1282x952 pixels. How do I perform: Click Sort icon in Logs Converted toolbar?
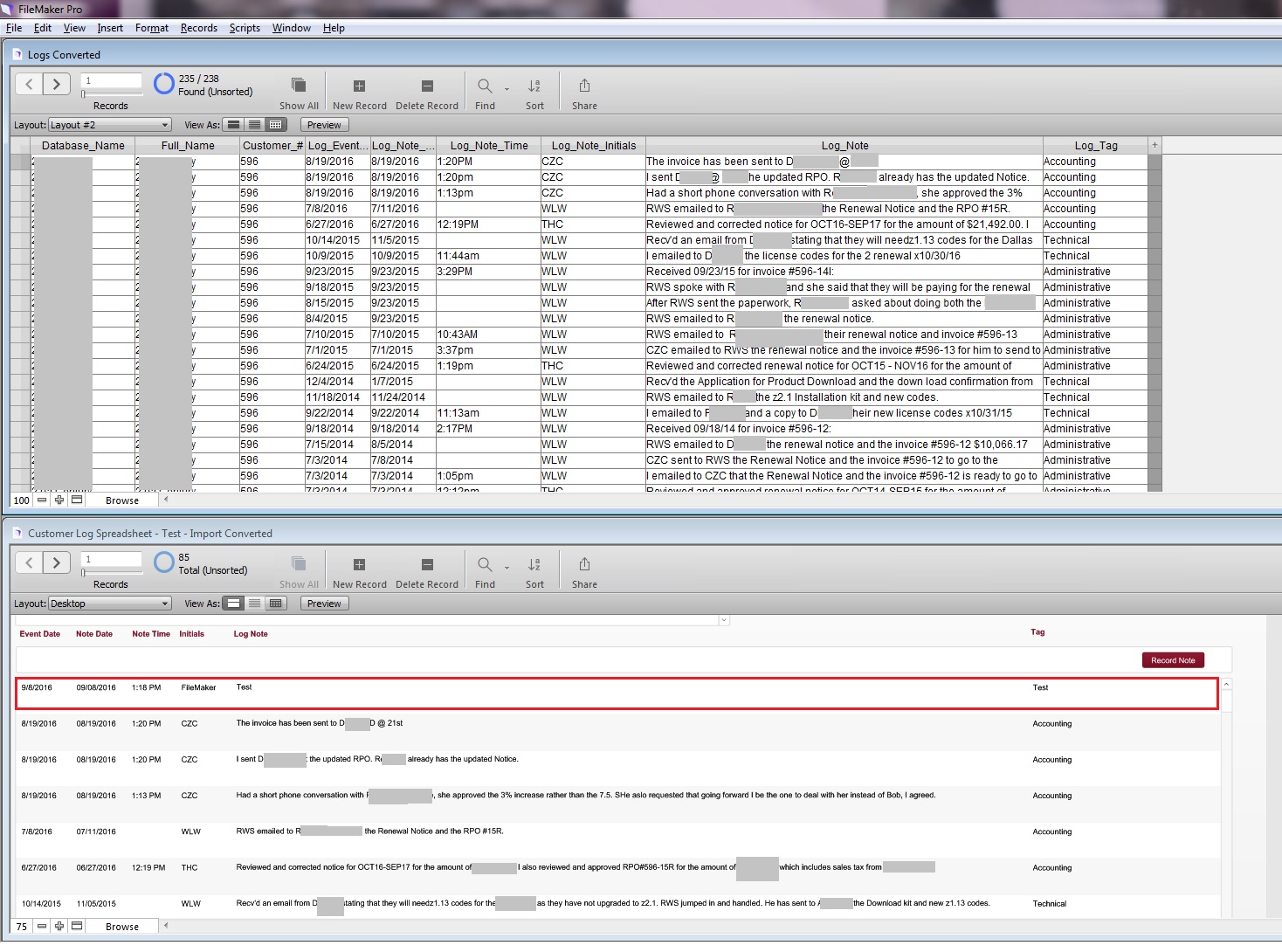(534, 86)
